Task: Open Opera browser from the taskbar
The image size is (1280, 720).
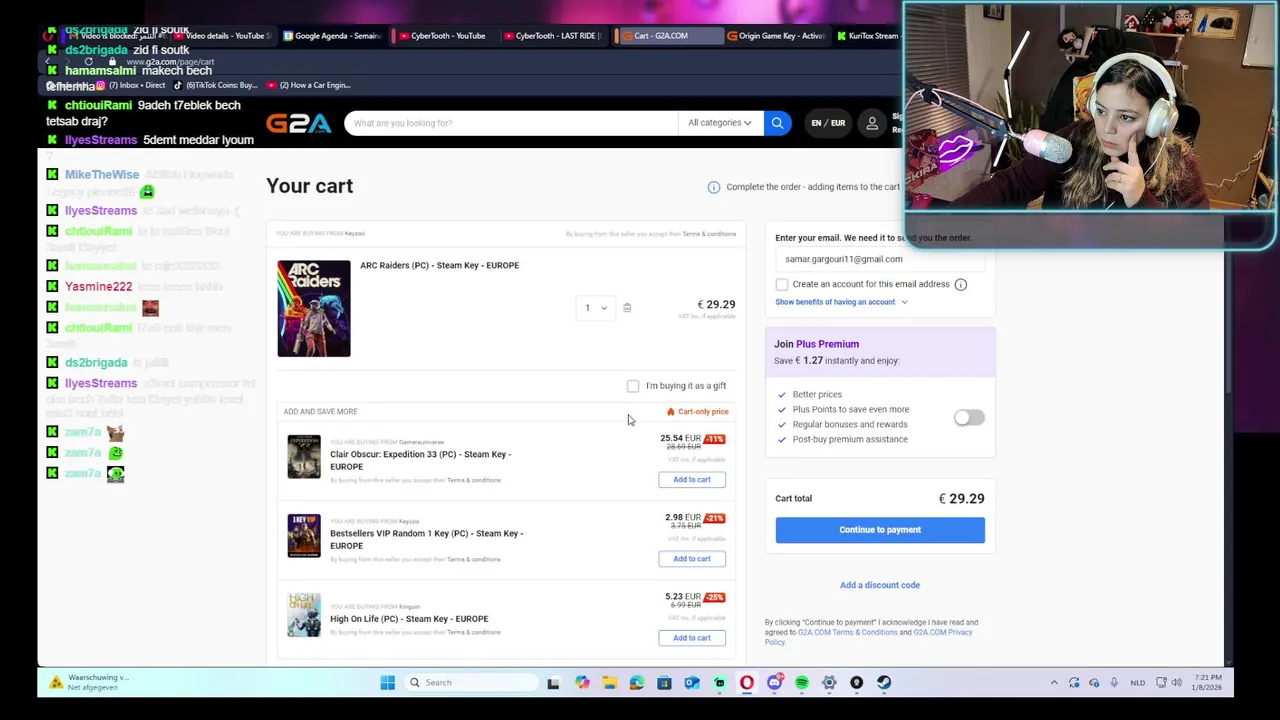Action: click(747, 683)
